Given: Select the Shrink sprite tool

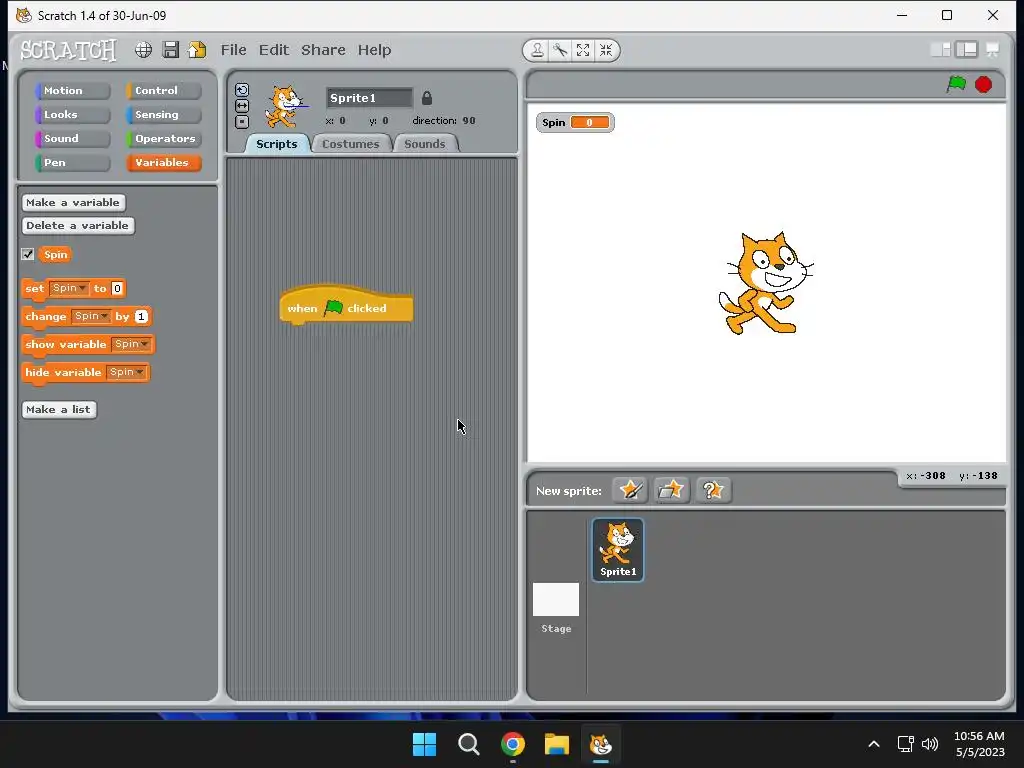Looking at the screenshot, I should click(606, 50).
